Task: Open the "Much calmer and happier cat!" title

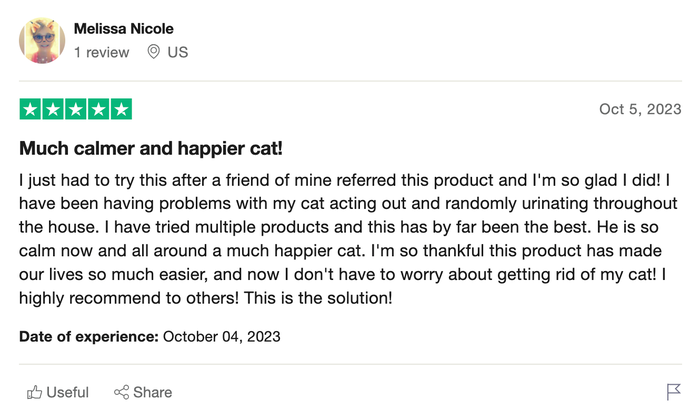Action: click(x=151, y=149)
